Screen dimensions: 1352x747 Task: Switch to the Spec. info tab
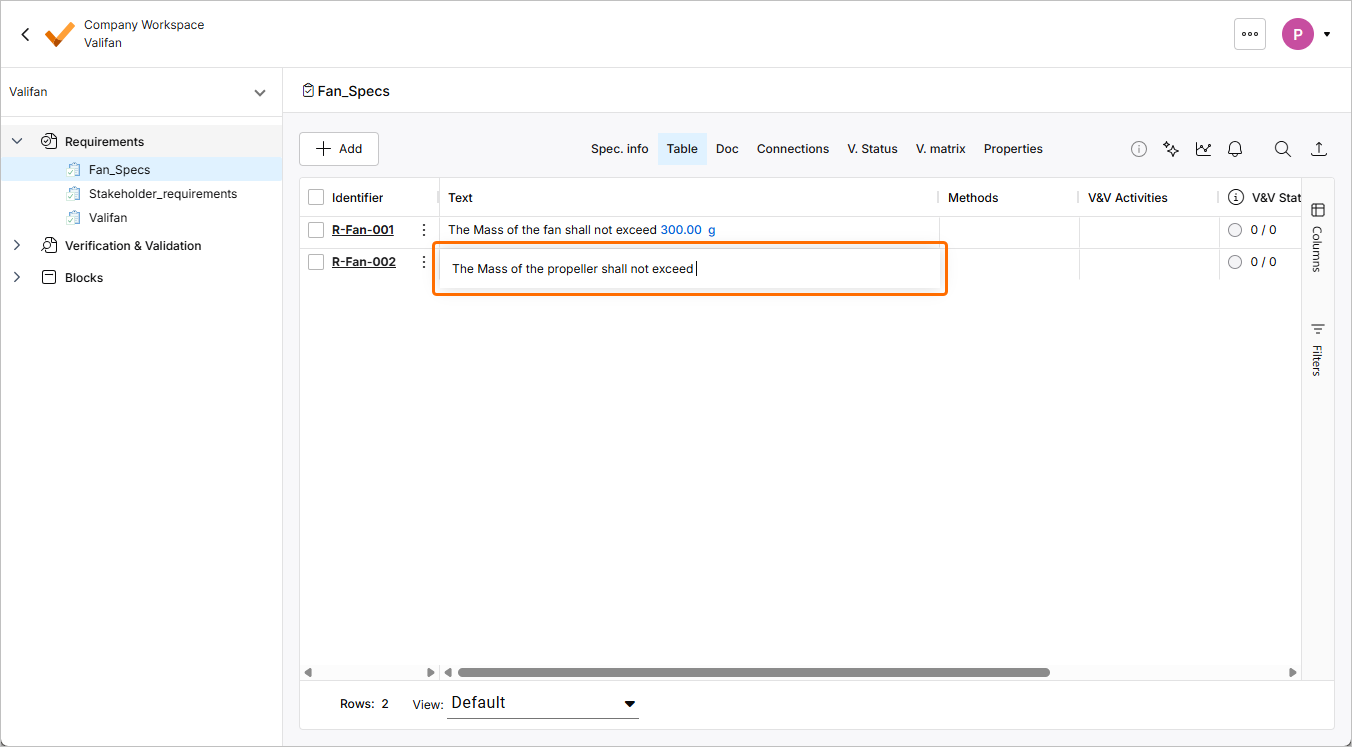click(620, 149)
